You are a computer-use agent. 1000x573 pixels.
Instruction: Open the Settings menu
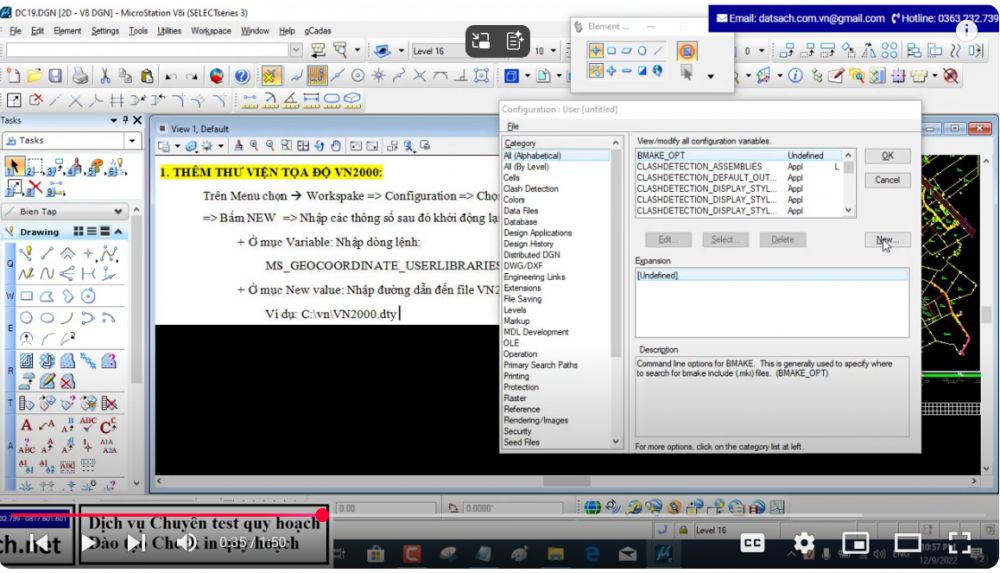click(105, 31)
